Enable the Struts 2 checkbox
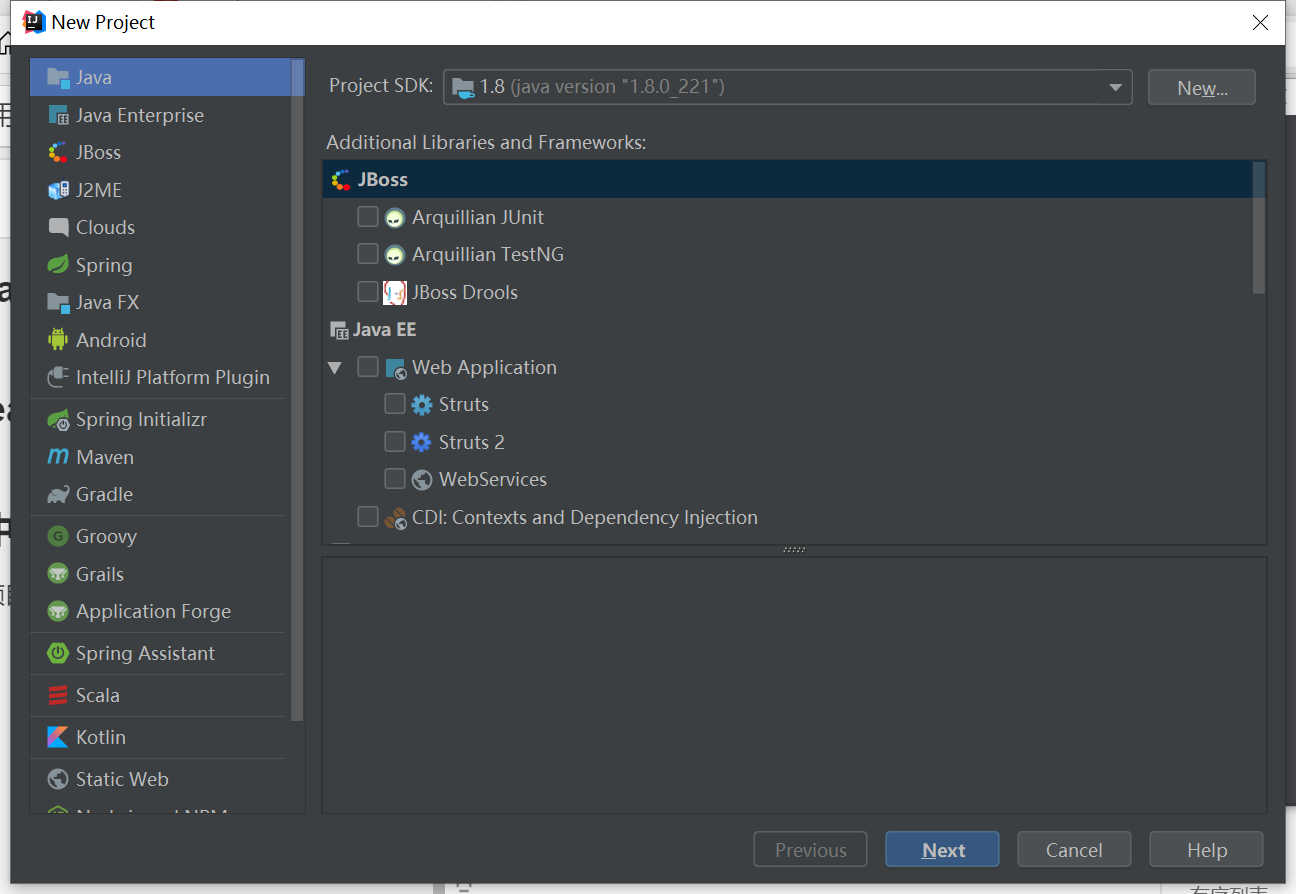Image resolution: width=1296 pixels, height=894 pixels. [395, 442]
